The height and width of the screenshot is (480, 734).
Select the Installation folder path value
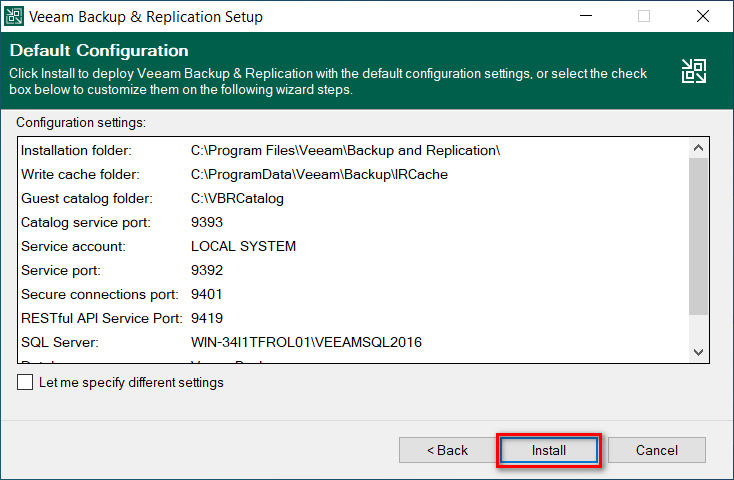coord(345,150)
